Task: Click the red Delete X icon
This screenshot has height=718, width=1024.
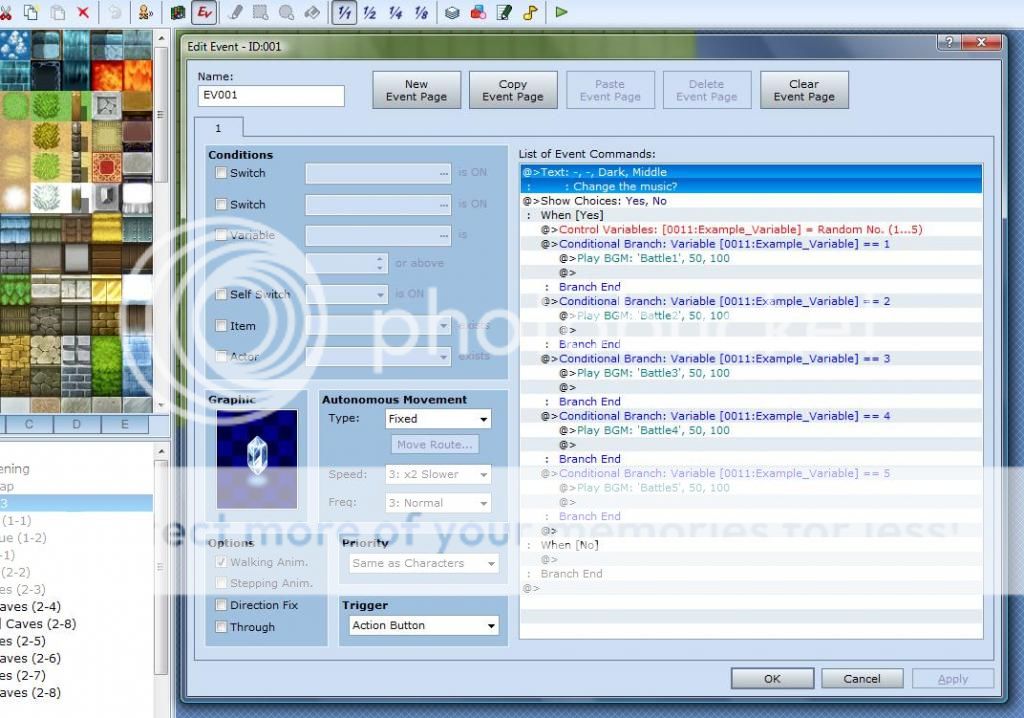Action: (83, 12)
